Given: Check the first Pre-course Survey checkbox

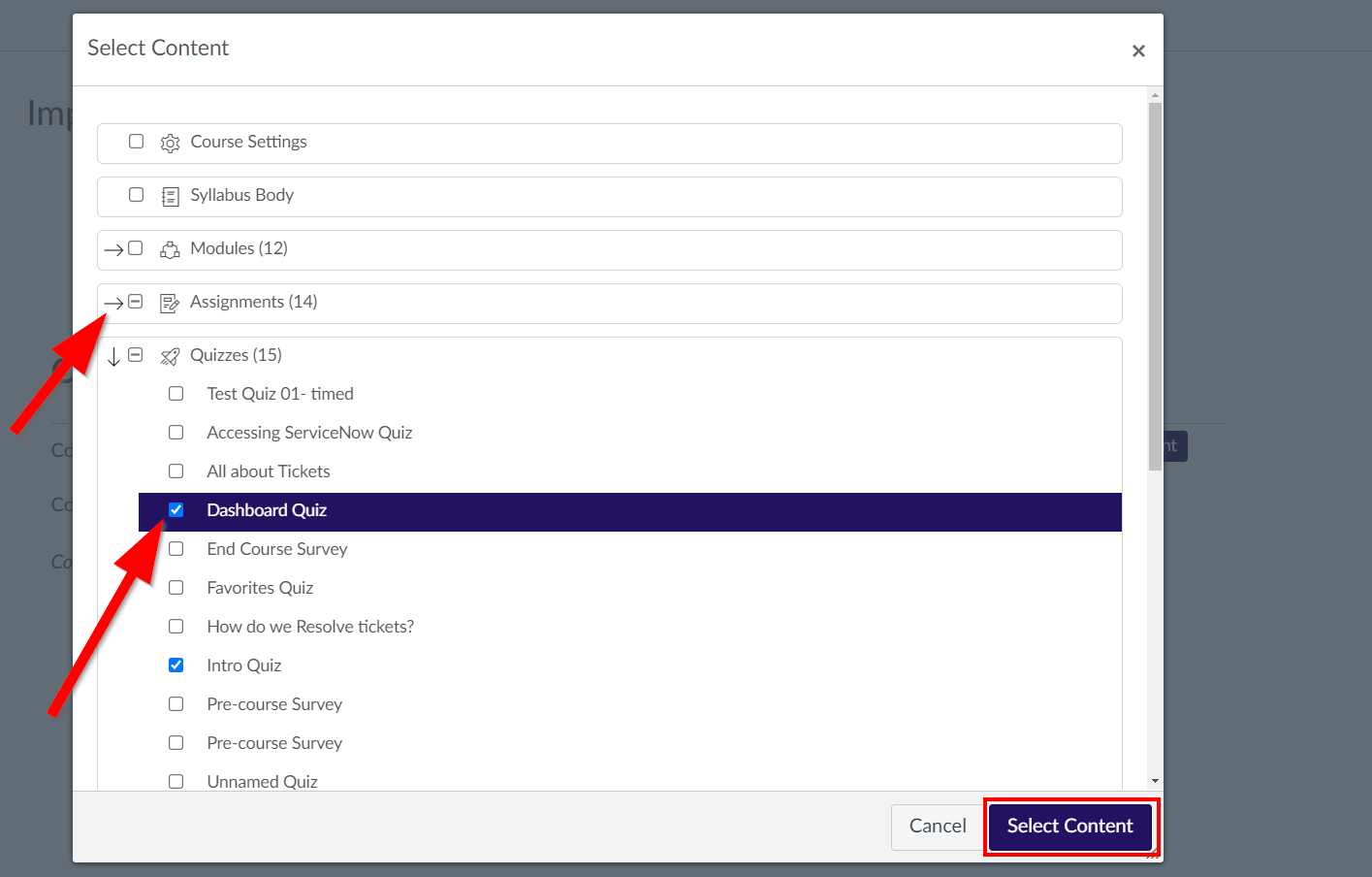Looking at the screenshot, I should [175, 704].
